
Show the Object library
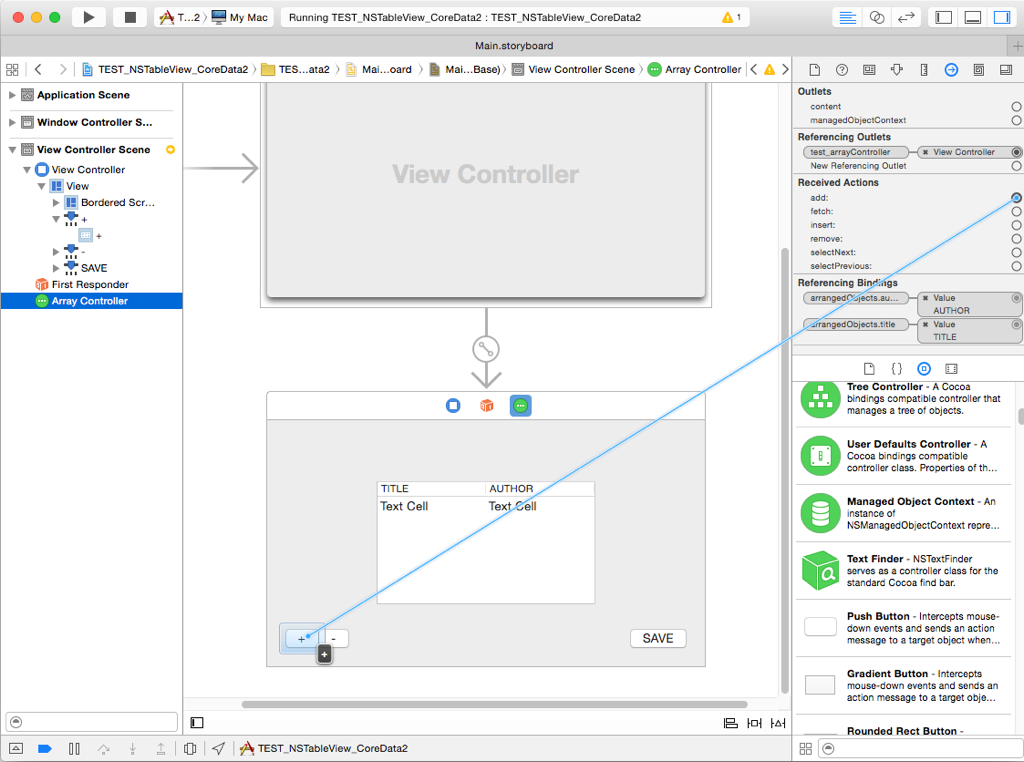point(924,369)
